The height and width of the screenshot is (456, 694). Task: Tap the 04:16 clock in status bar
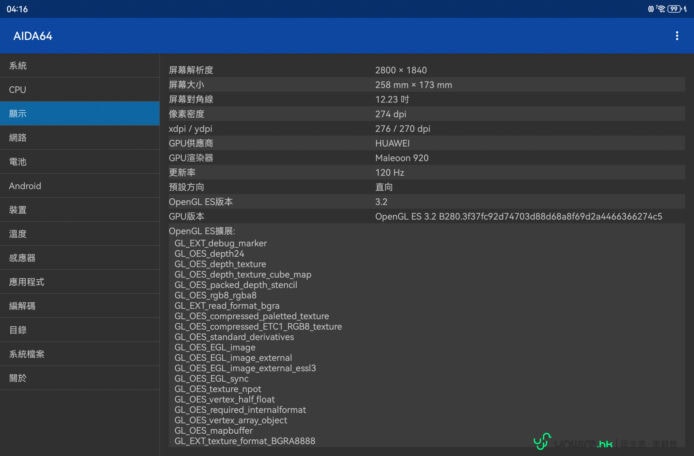click(x=17, y=9)
